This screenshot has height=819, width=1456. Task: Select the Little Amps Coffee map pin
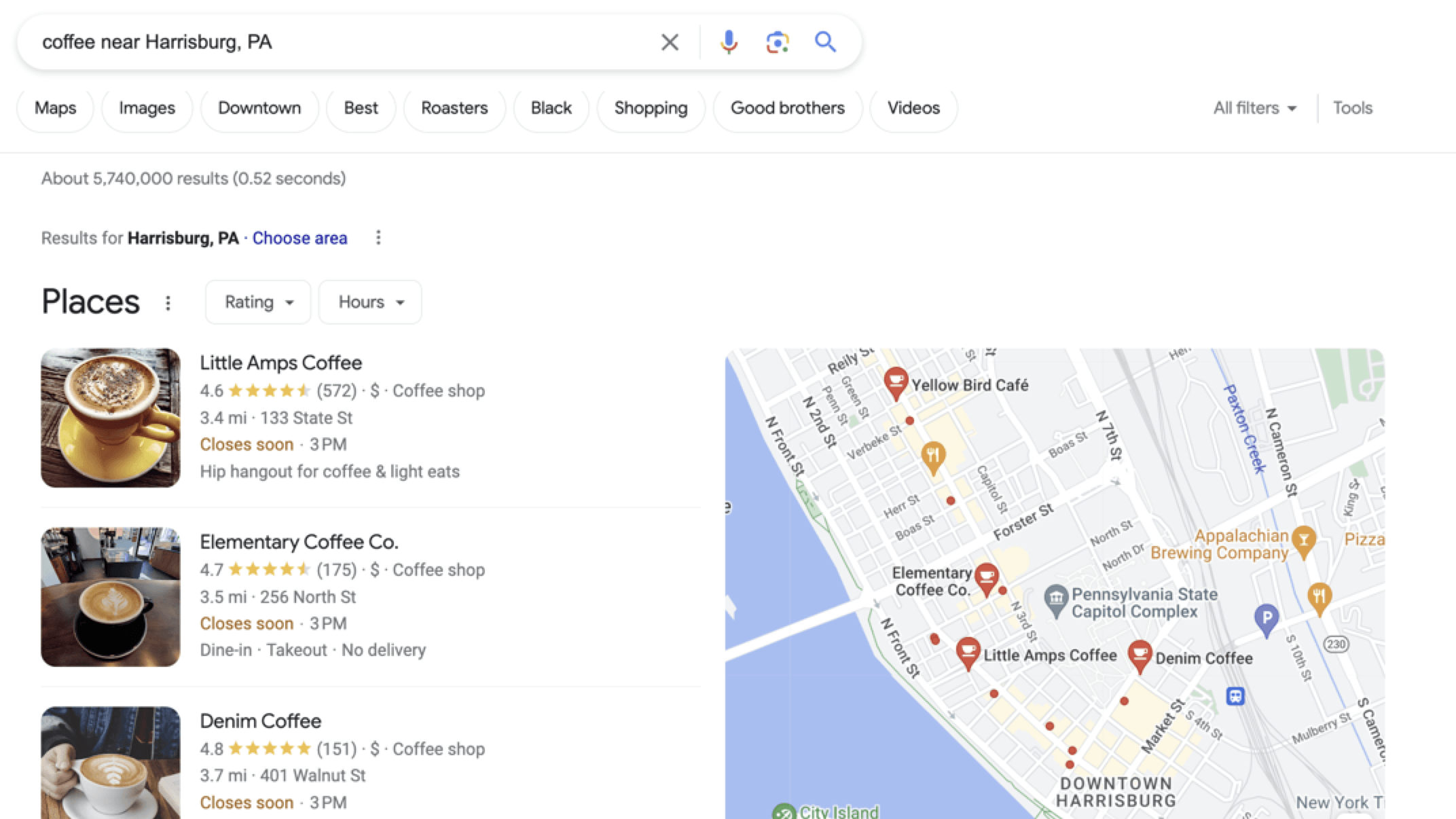click(968, 654)
